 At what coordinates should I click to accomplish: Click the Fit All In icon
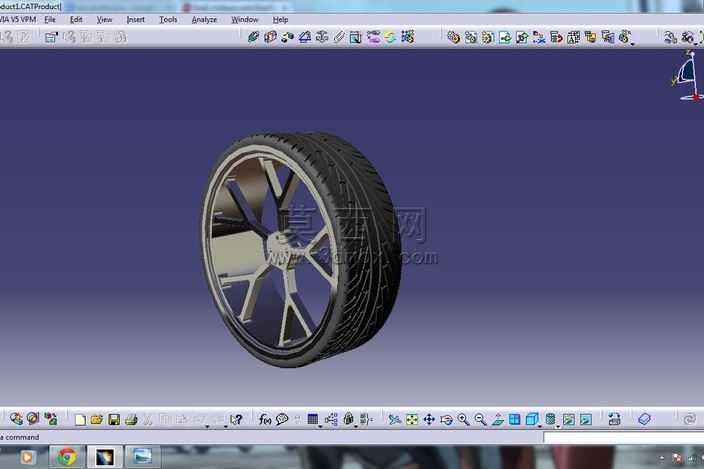(412, 420)
